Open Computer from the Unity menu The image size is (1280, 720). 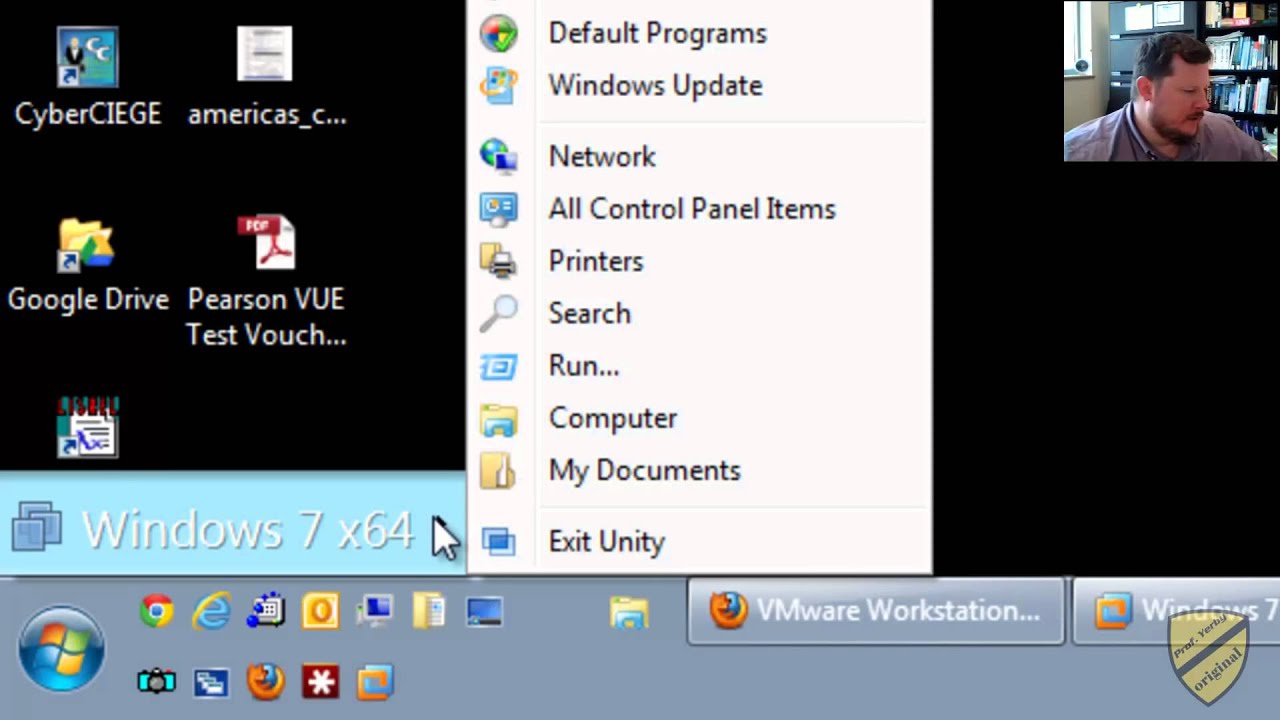pos(700,418)
